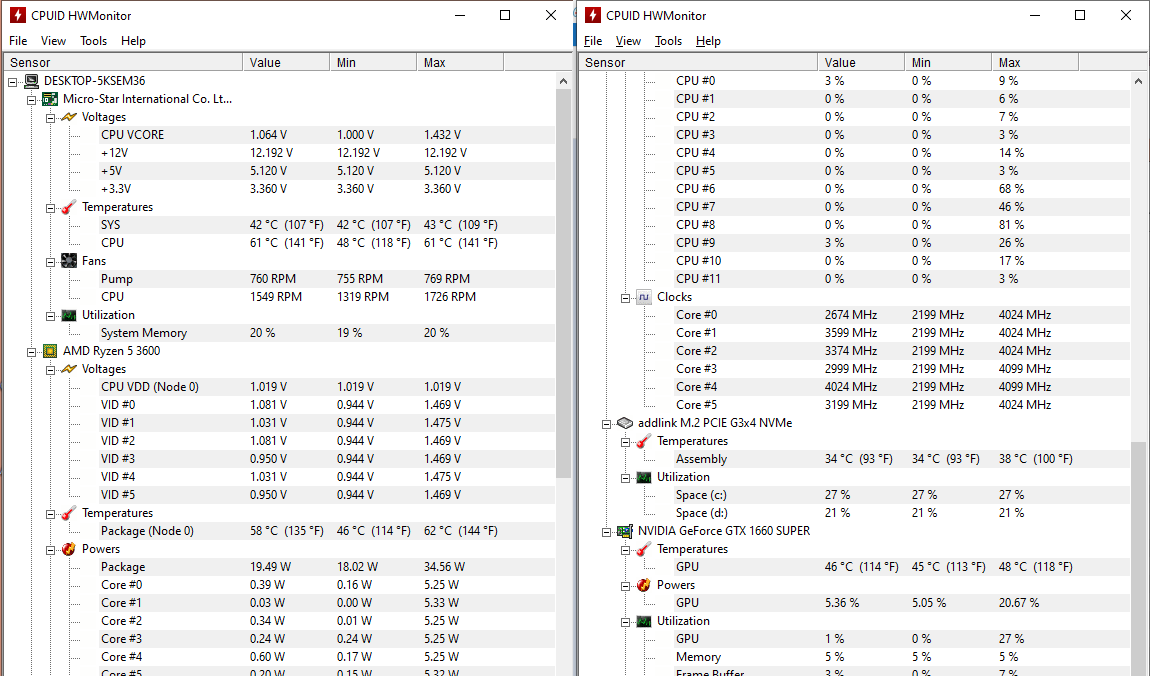1151x677 pixels.
Task: Click the Micro-Star Utilization graph icon
Action: click(x=69, y=315)
